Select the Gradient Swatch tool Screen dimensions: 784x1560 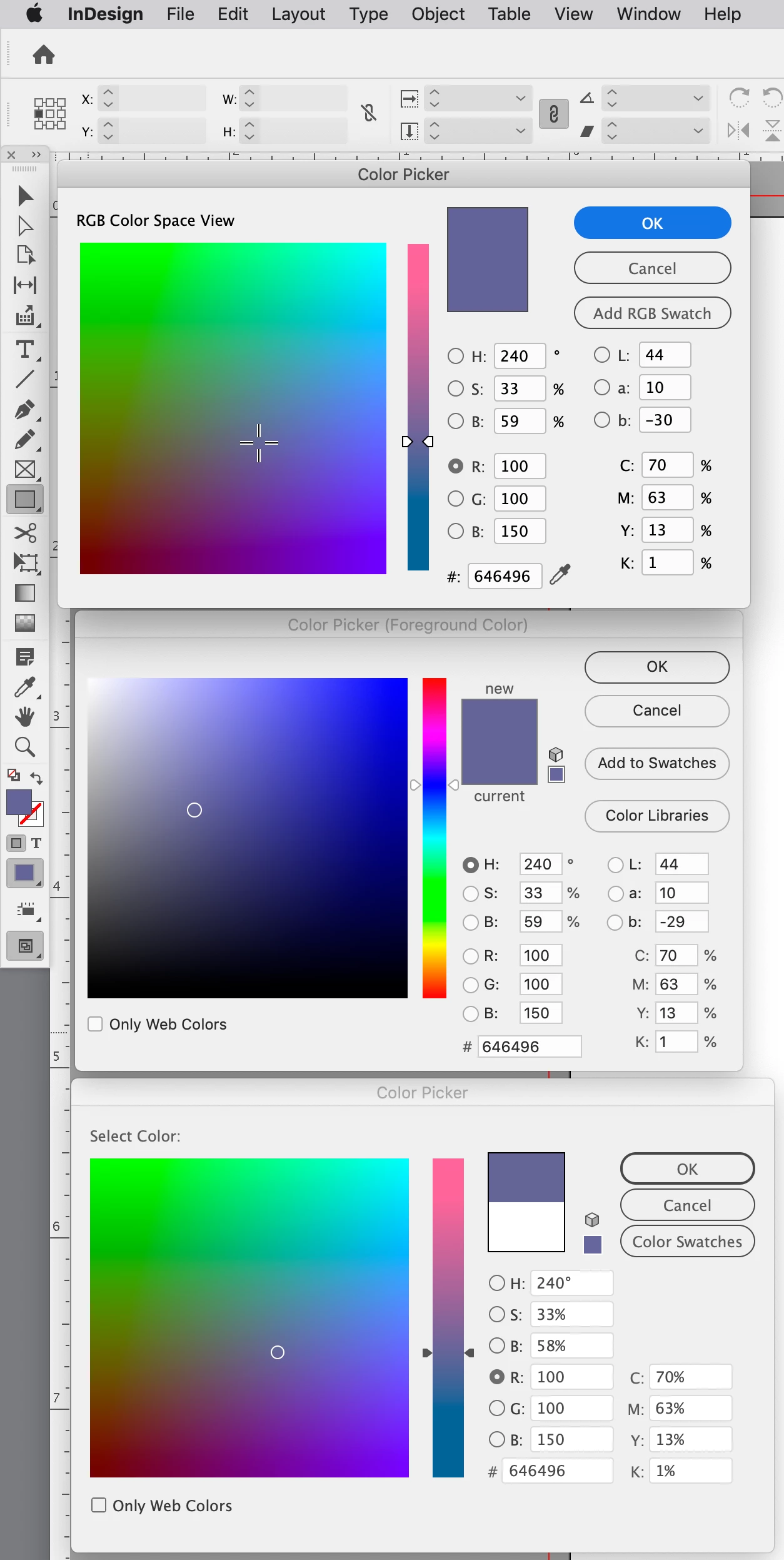25,593
